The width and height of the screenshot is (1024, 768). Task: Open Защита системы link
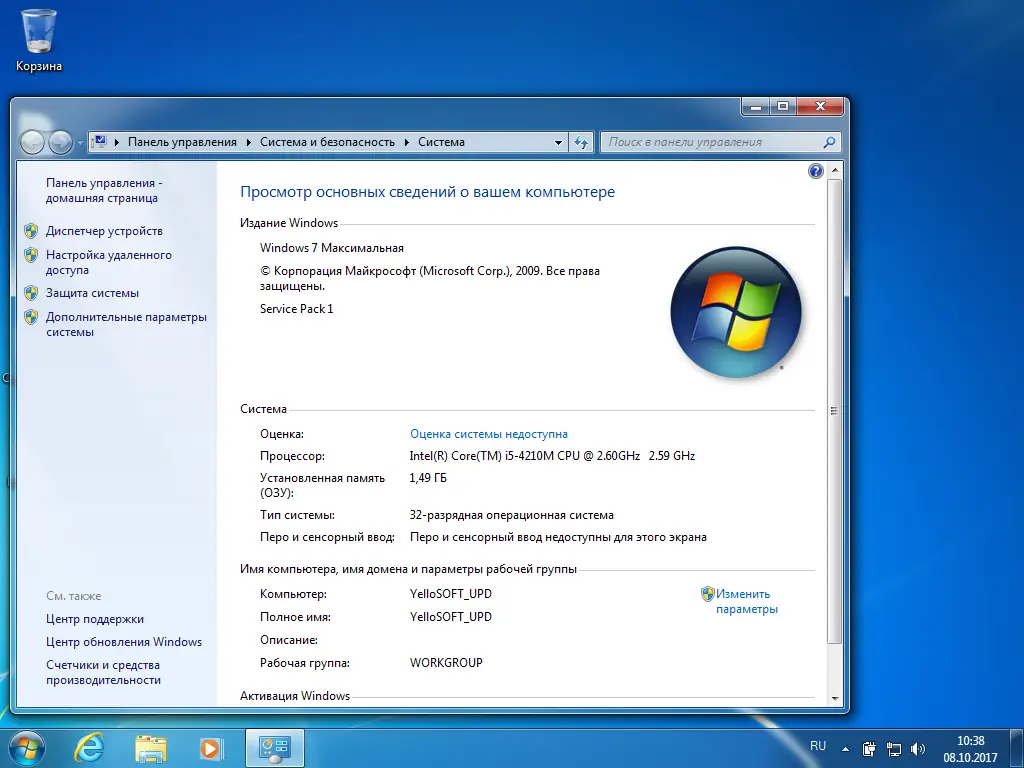(x=92, y=293)
